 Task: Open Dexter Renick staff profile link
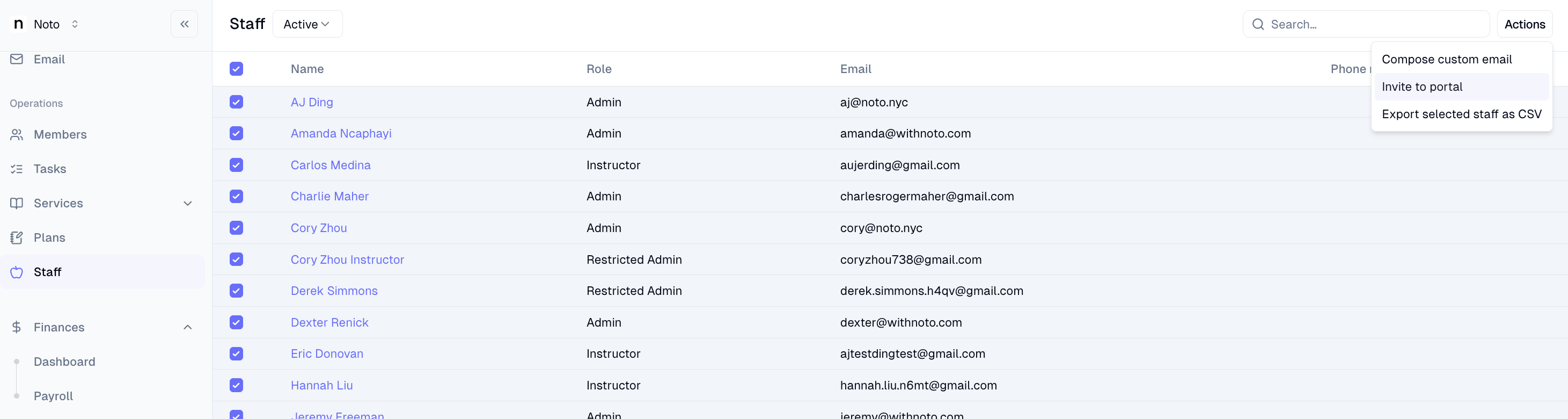(x=329, y=322)
